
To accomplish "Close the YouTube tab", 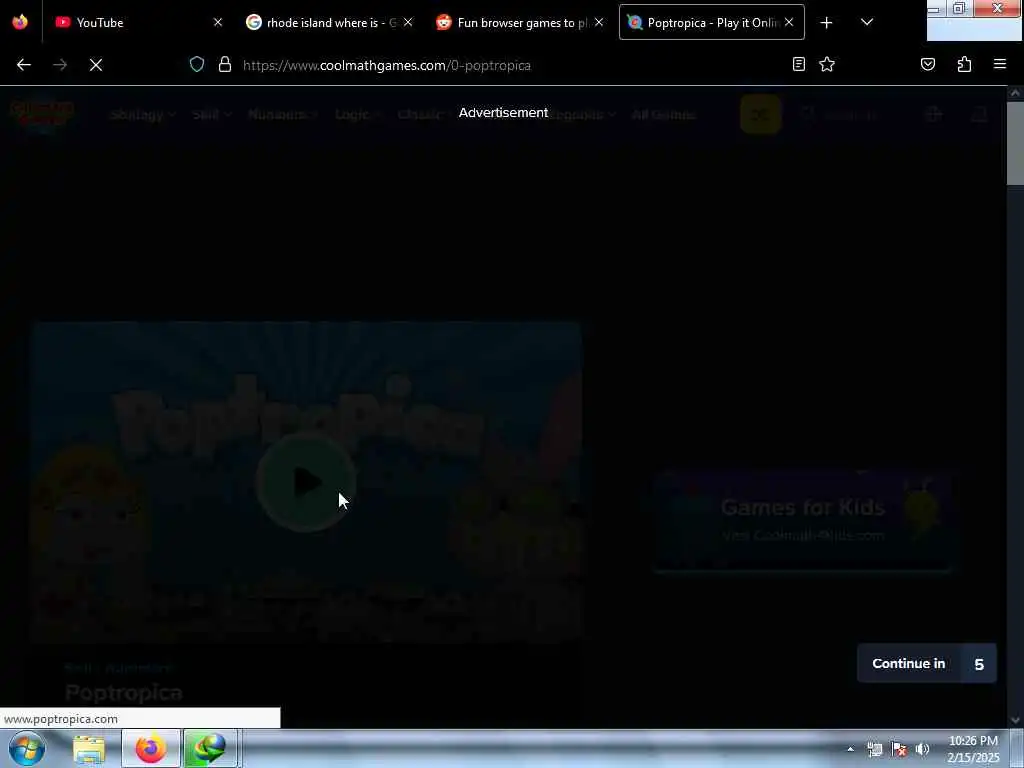I will [x=218, y=22].
